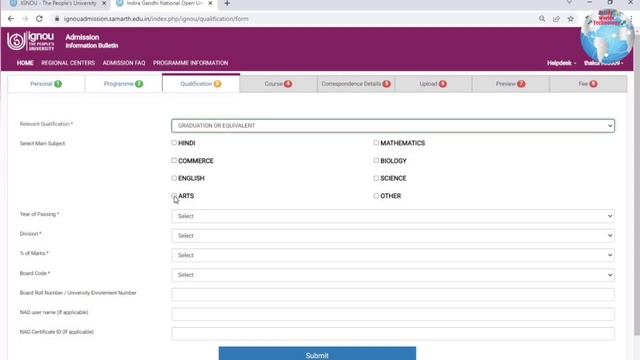
Task: Expand the Division dropdown
Action: pos(393,236)
